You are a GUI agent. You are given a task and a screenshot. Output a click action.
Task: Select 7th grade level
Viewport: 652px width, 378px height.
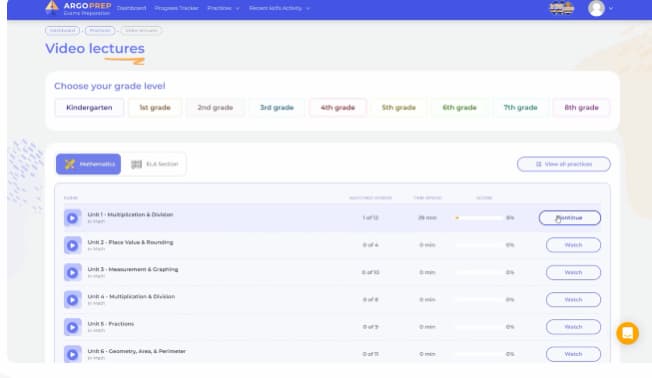(x=520, y=108)
